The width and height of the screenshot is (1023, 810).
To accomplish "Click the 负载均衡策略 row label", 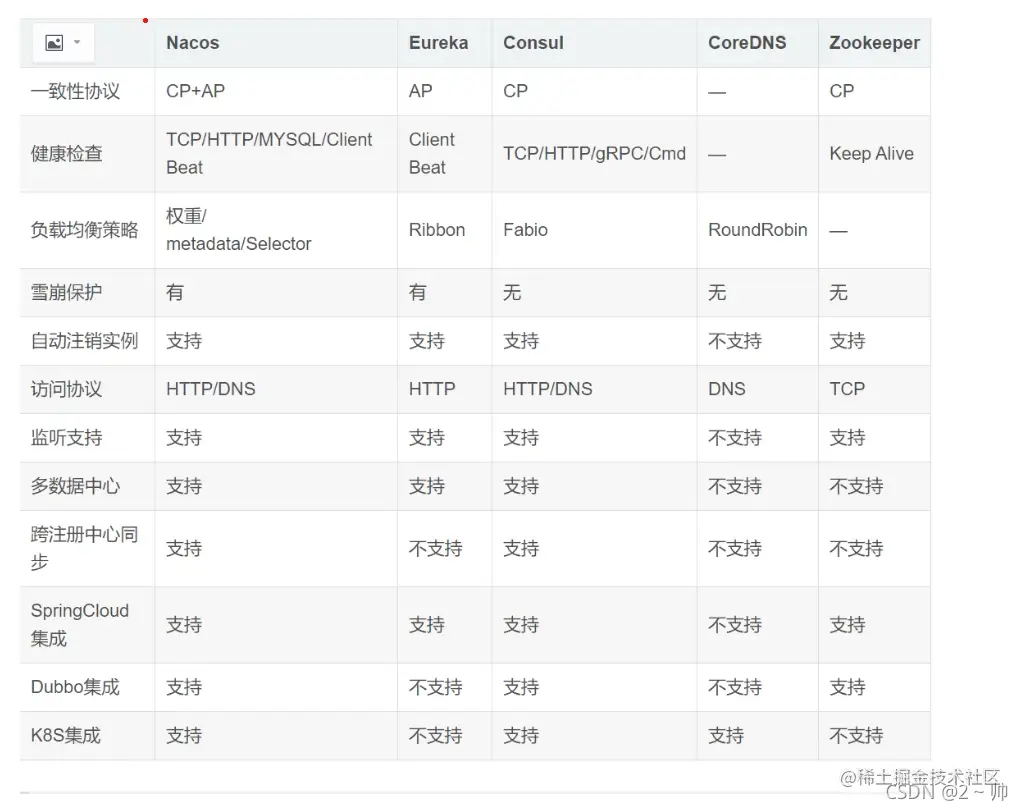I will (84, 230).
